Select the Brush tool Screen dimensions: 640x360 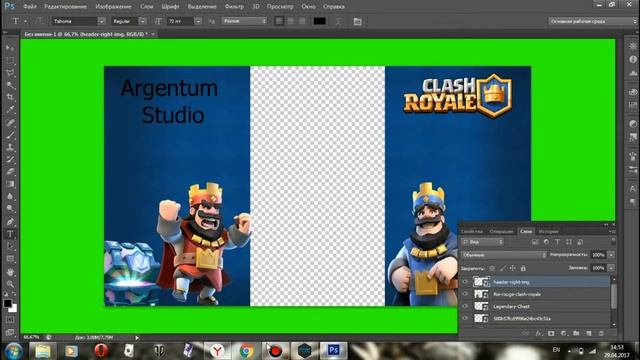[x=10, y=135]
